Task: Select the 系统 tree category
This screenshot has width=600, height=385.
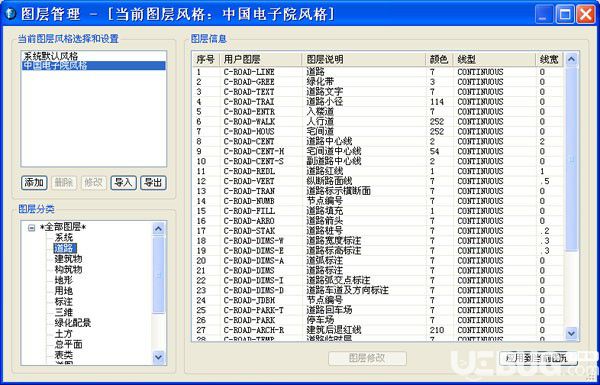Action: click(64, 237)
